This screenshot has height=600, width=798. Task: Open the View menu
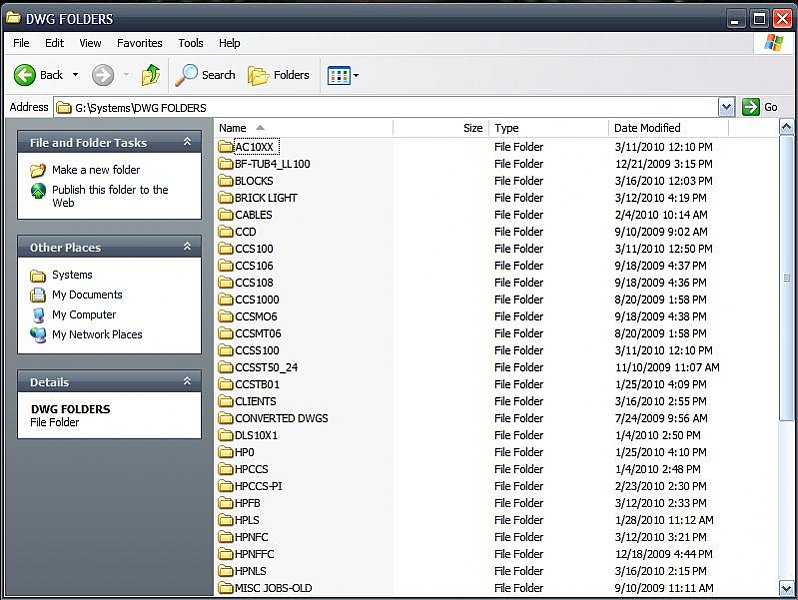tap(90, 43)
